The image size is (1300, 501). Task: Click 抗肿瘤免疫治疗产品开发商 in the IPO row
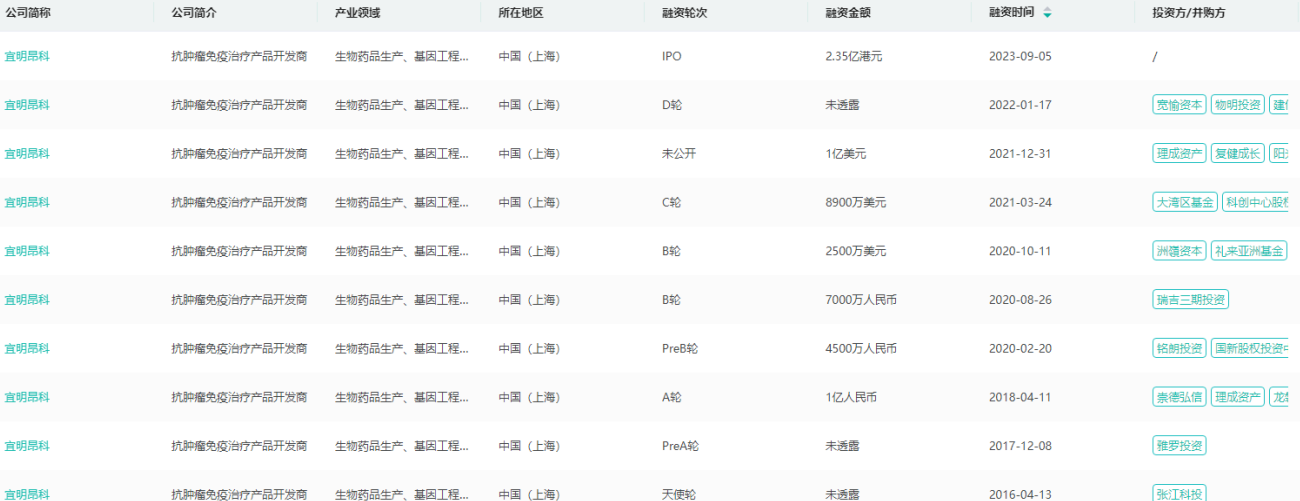tap(239, 56)
